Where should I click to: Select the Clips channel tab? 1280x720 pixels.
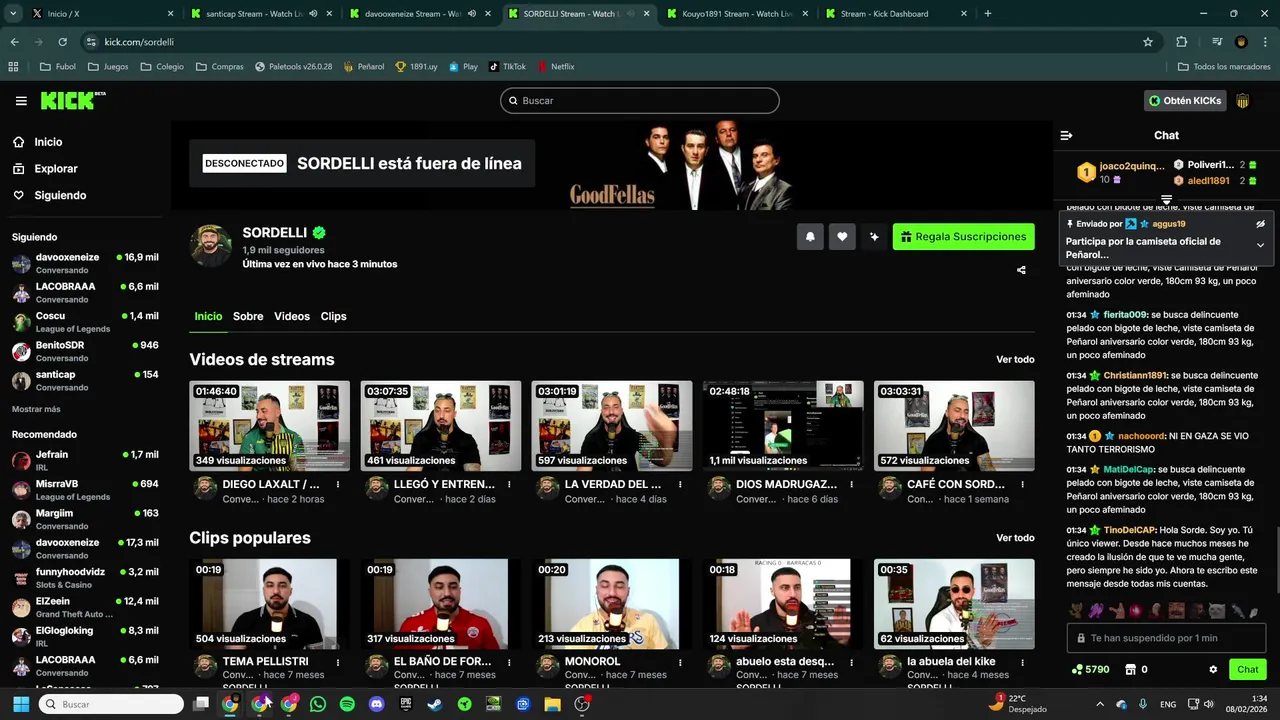[x=333, y=316]
